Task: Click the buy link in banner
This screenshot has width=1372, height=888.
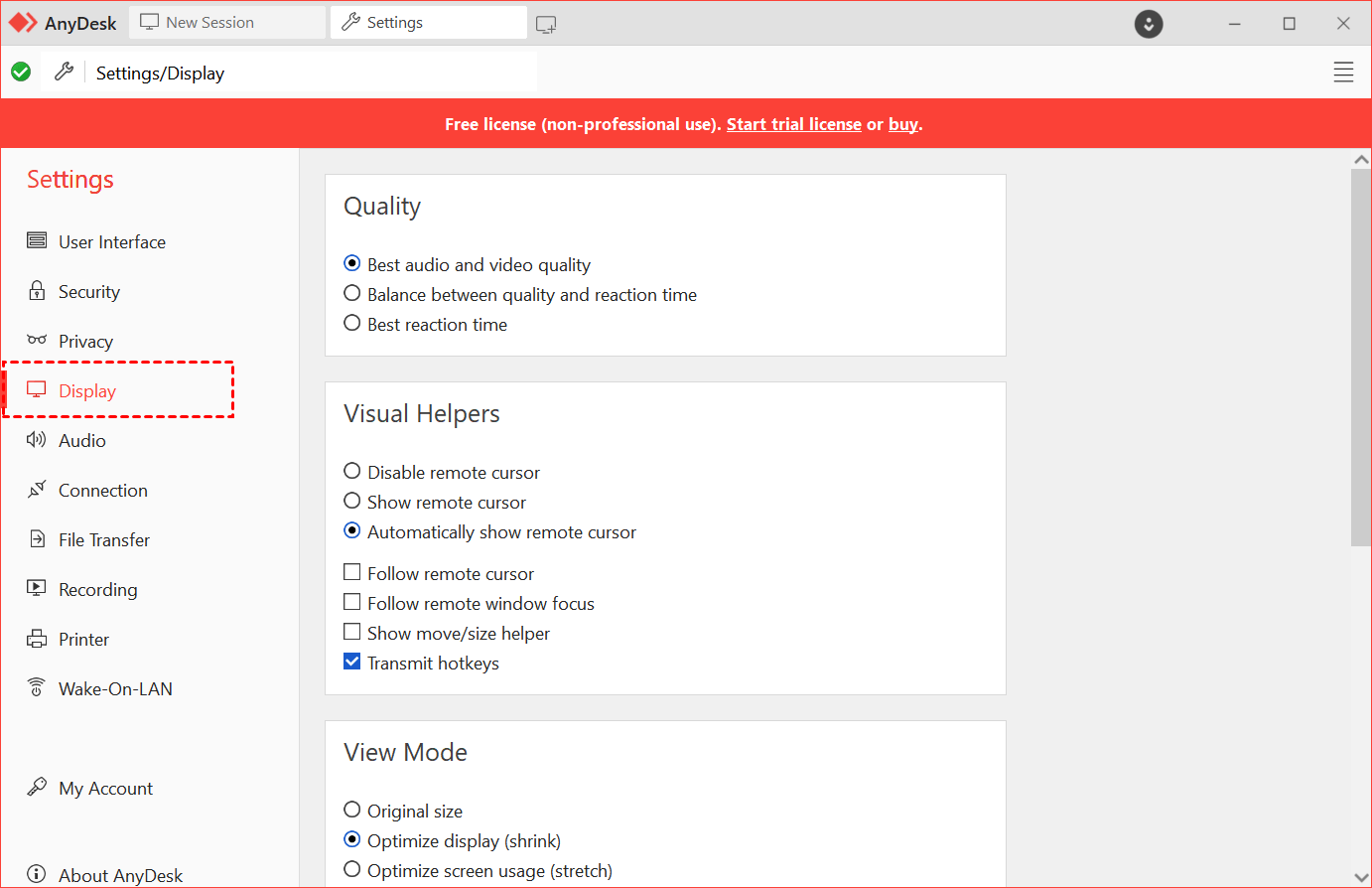Action: click(x=903, y=124)
